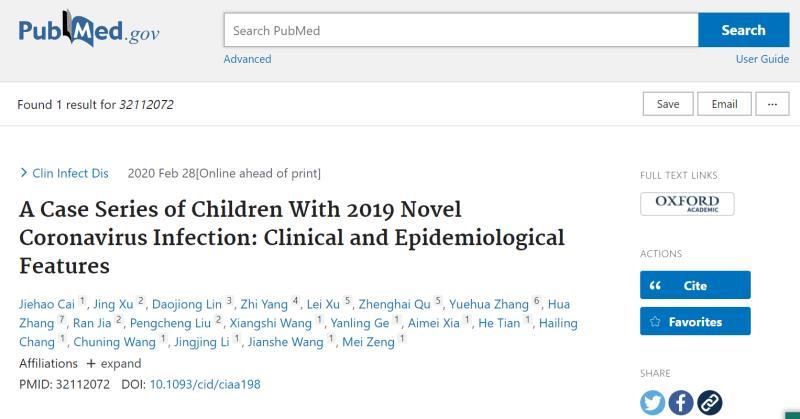Click the PubMed.gov logo
The image size is (800, 419).
tap(88, 30)
